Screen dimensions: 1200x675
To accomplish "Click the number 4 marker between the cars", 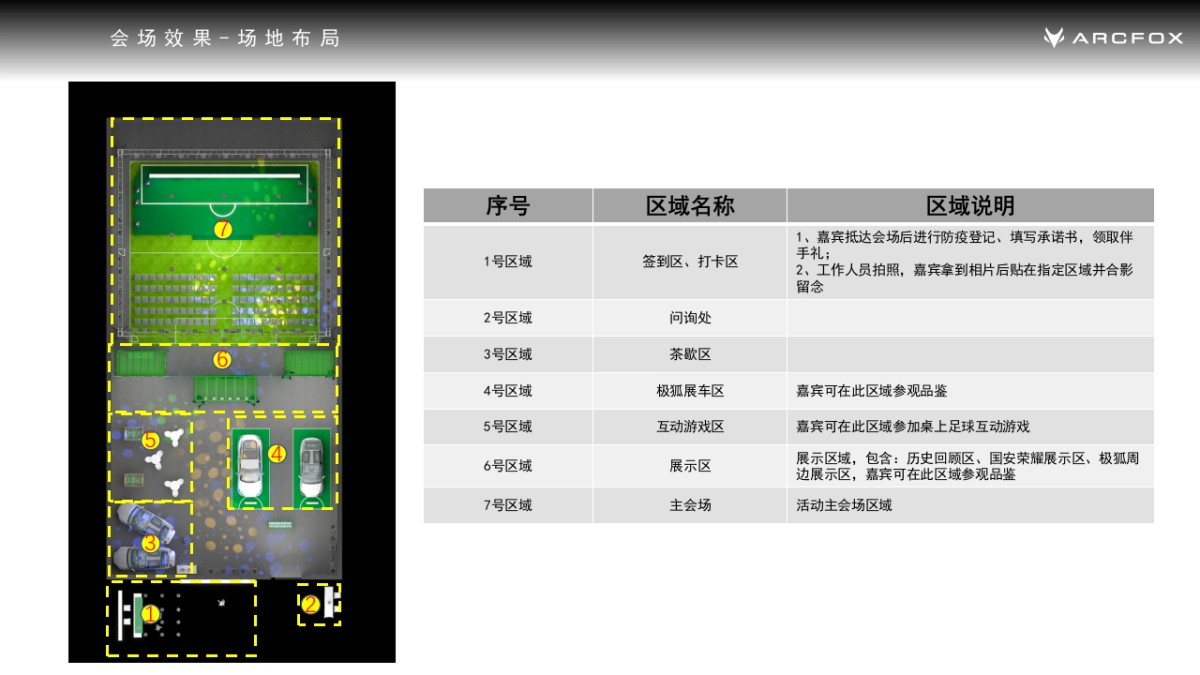I will [276, 453].
